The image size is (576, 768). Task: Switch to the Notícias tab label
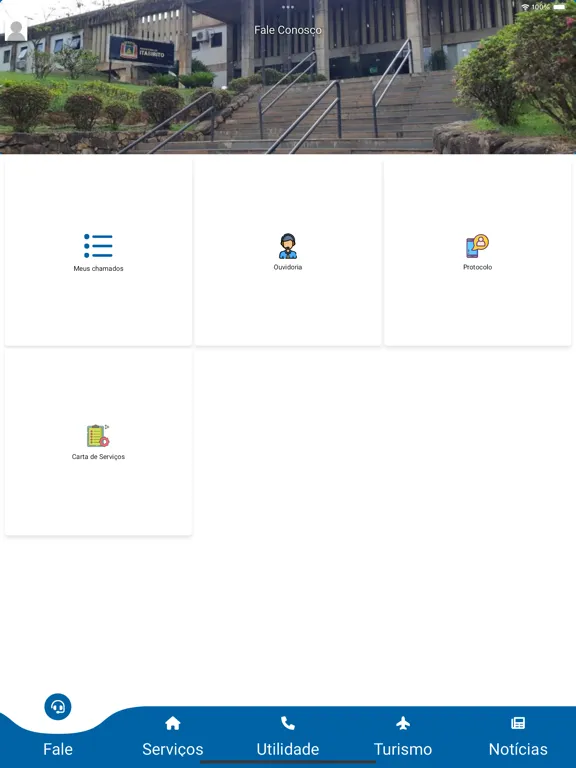(518, 749)
